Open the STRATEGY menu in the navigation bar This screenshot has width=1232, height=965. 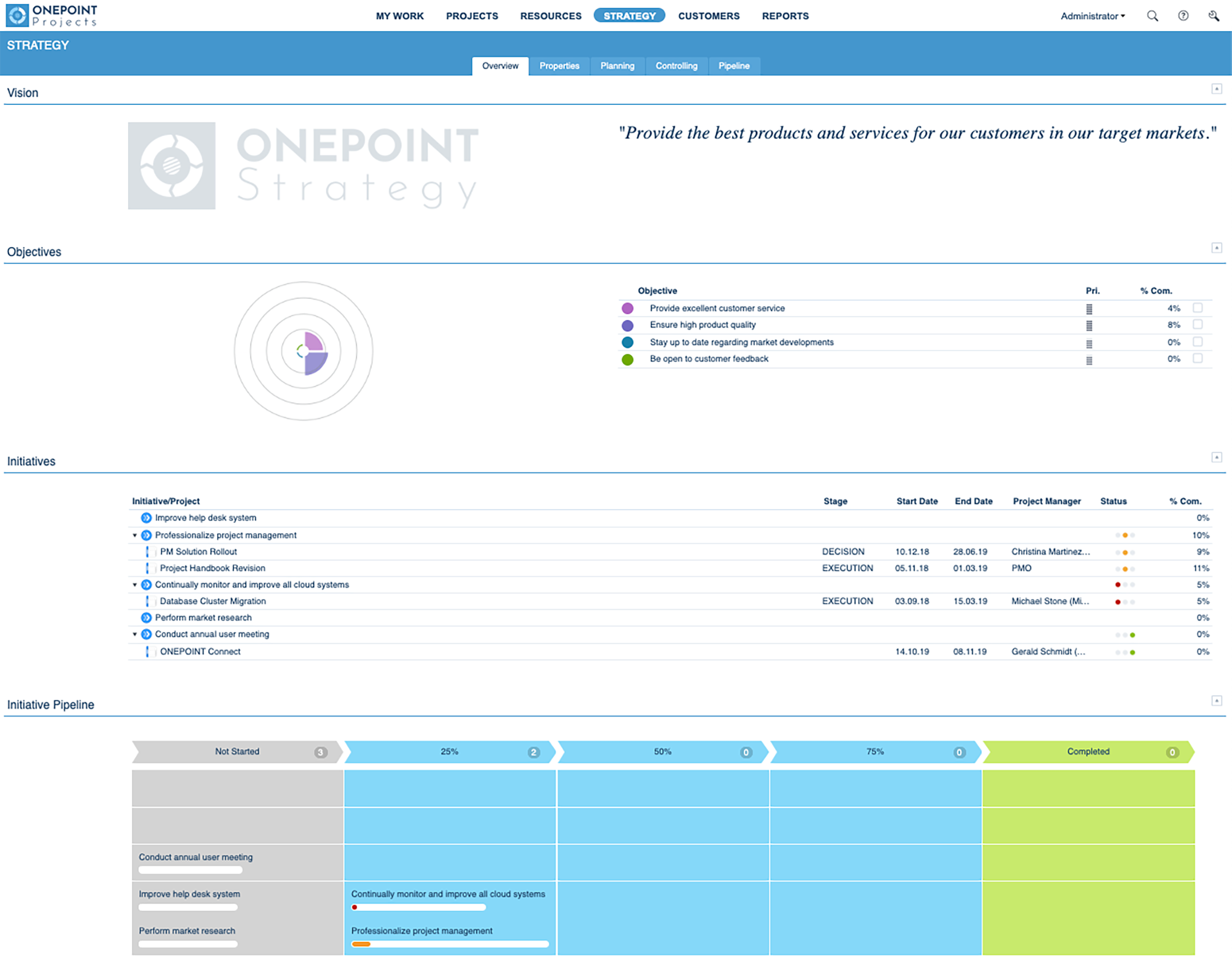pyautogui.click(x=629, y=16)
